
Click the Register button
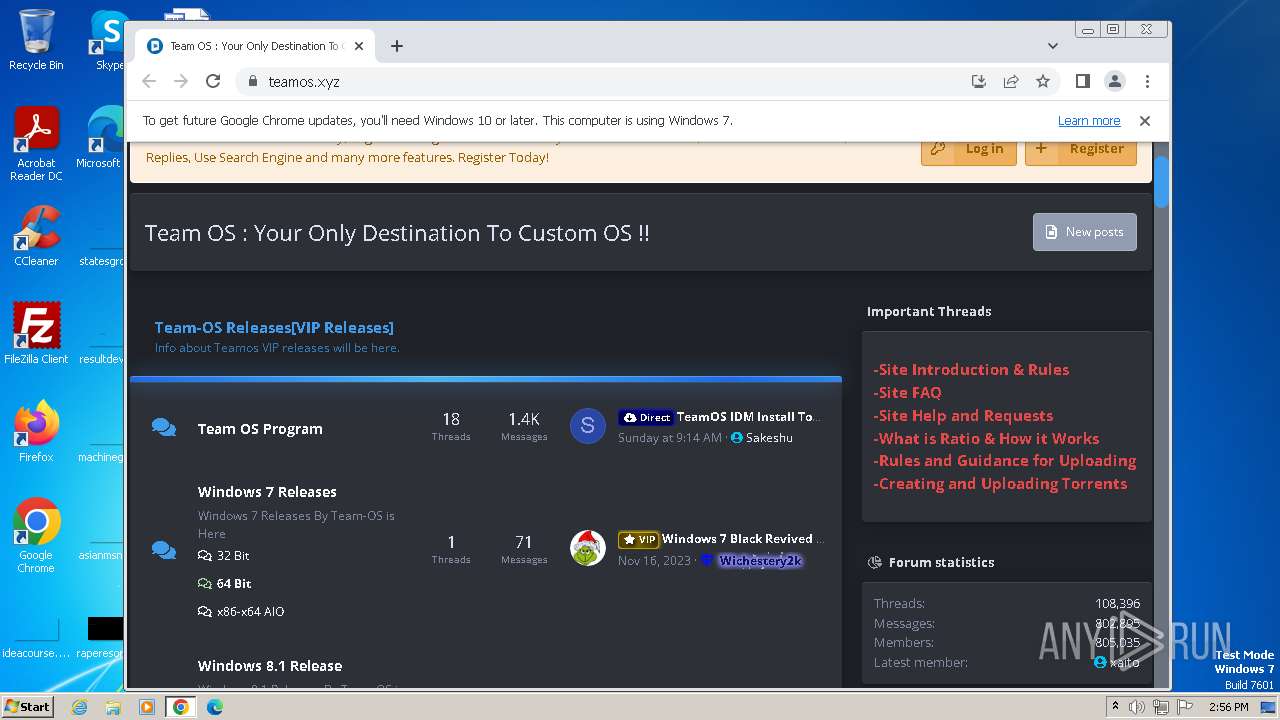point(1081,149)
